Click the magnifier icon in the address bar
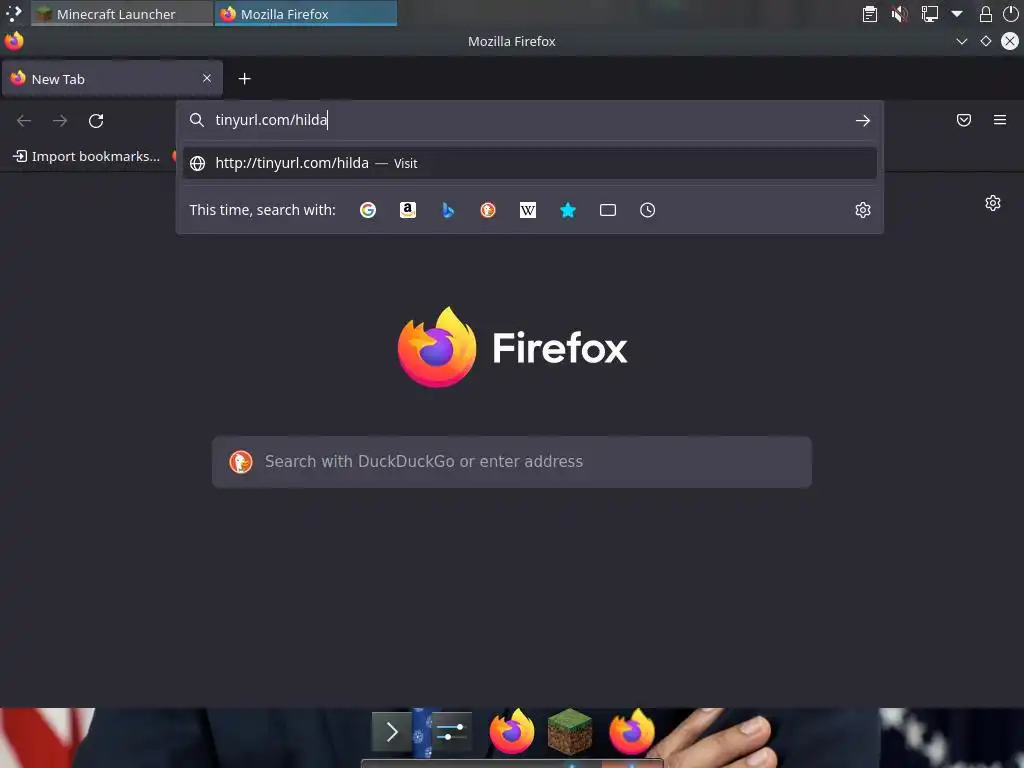Screen dimensions: 1024x768 tap(197, 120)
